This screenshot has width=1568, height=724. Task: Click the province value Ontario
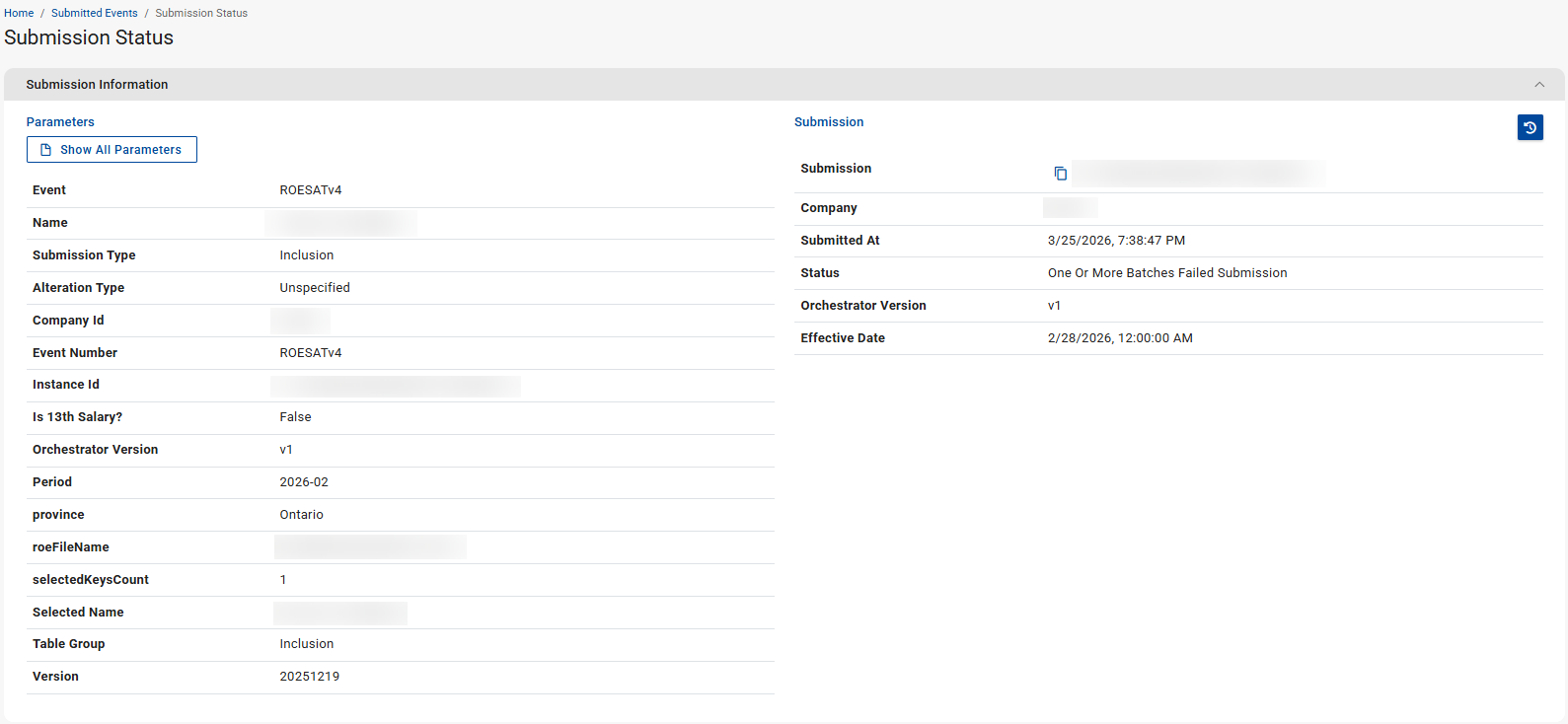coord(301,515)
